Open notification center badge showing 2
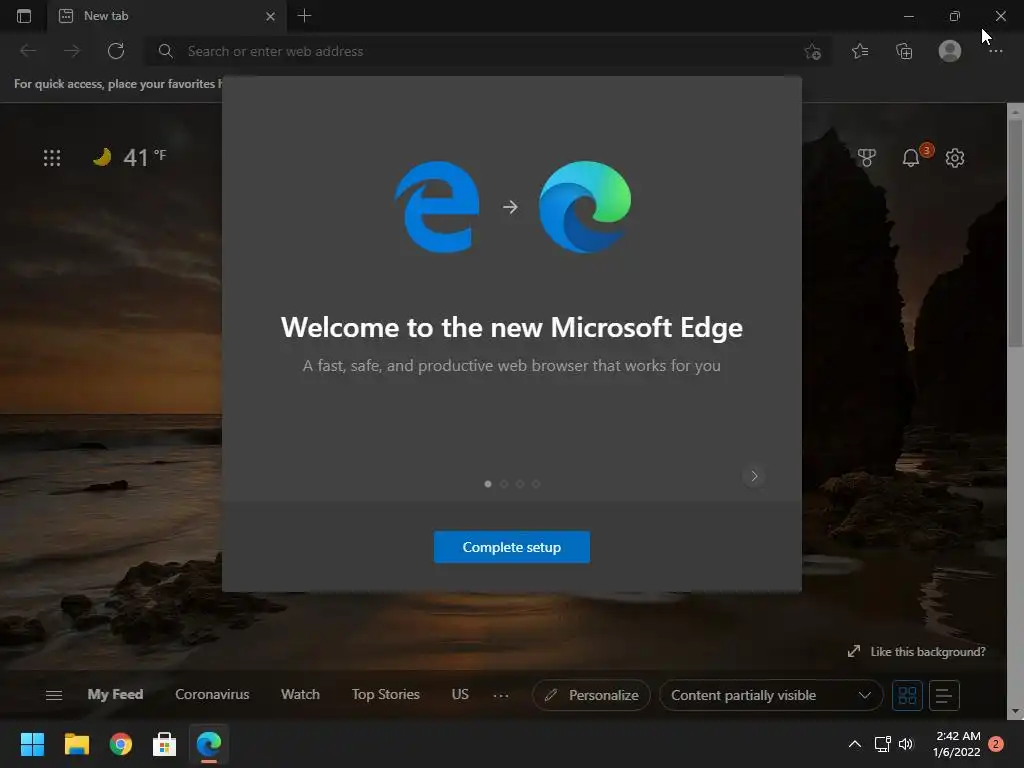1024x768 pixels. pyautogui.click(x=996, y=744)
